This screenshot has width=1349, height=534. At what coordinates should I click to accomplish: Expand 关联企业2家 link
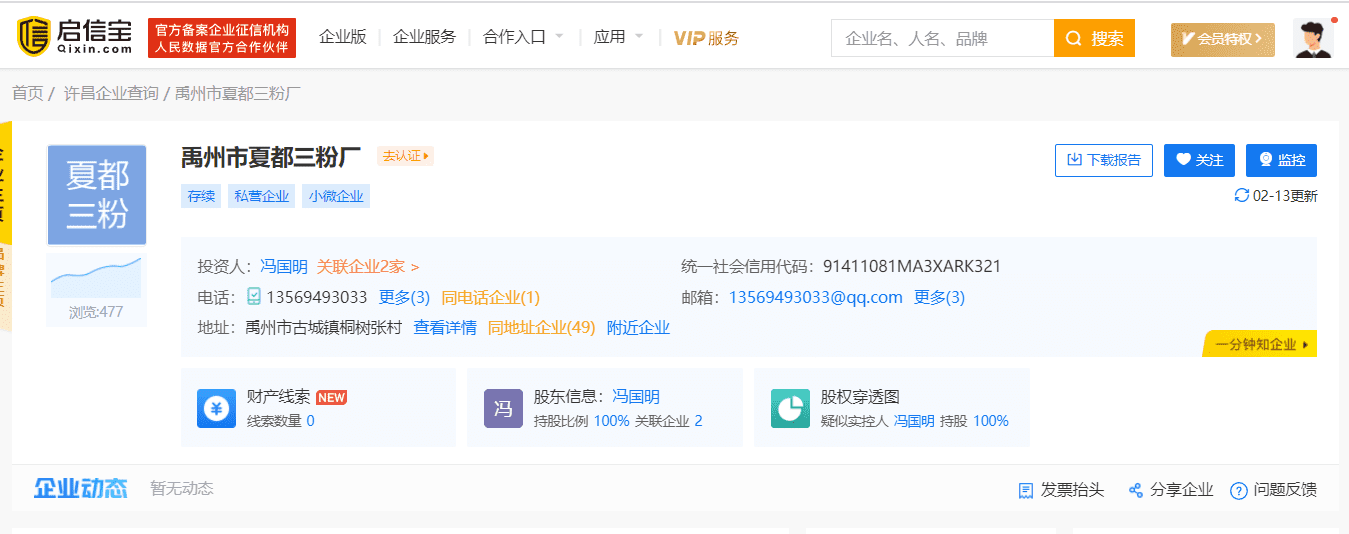tap(368, 266)
